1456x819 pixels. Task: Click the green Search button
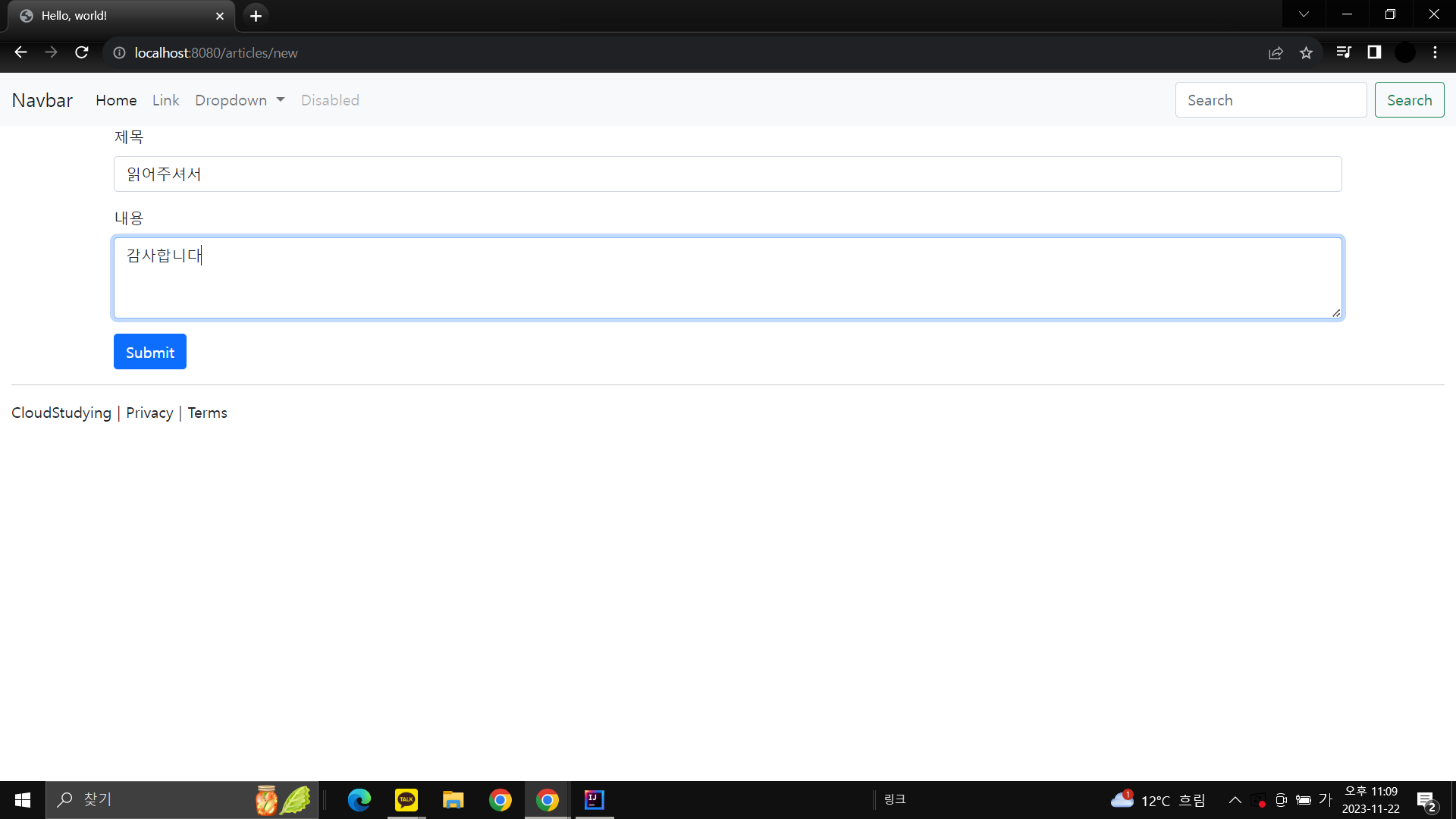coord(1409,100)
